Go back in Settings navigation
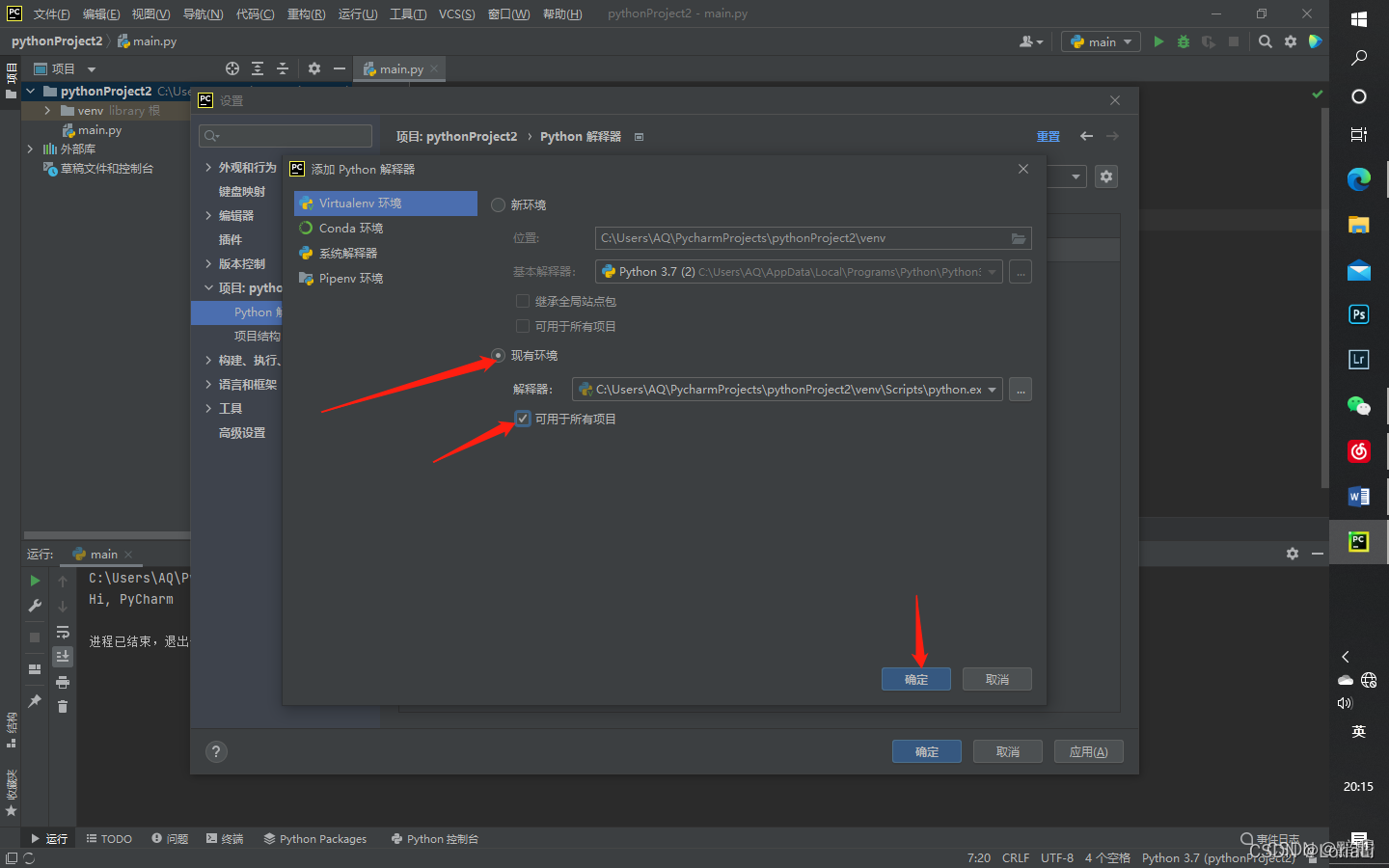1389x868 pixels. click(1087, 136)
